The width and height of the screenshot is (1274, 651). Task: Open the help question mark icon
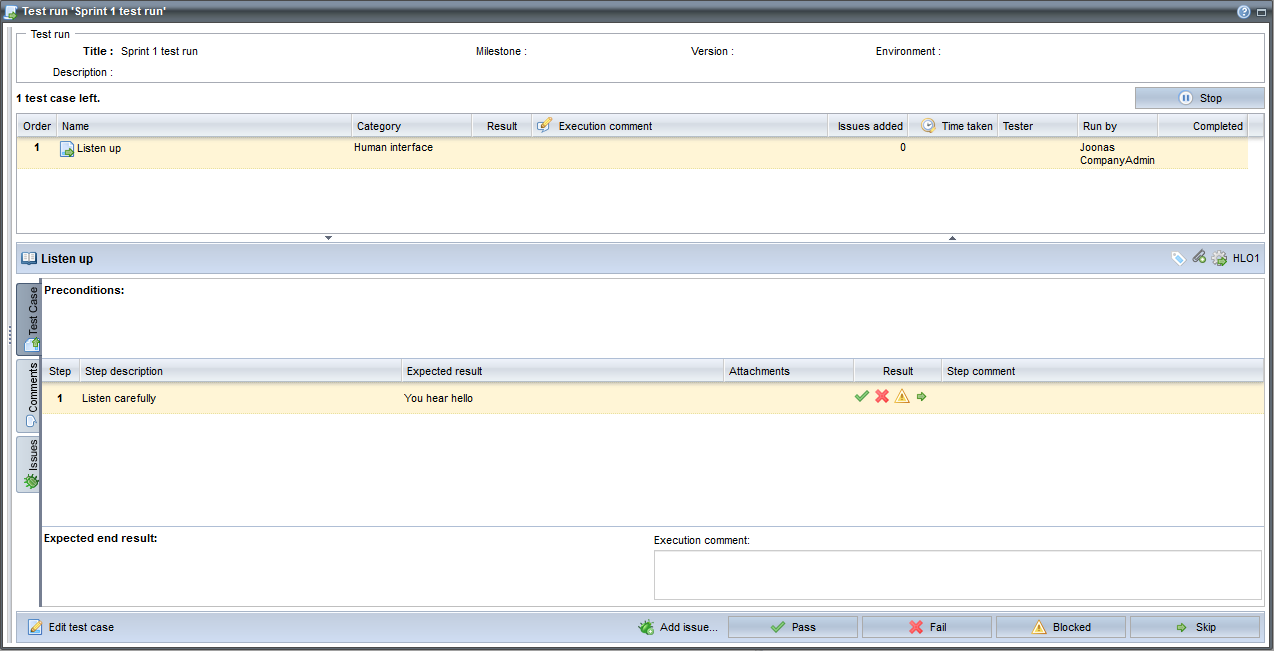click(1244, 12)
